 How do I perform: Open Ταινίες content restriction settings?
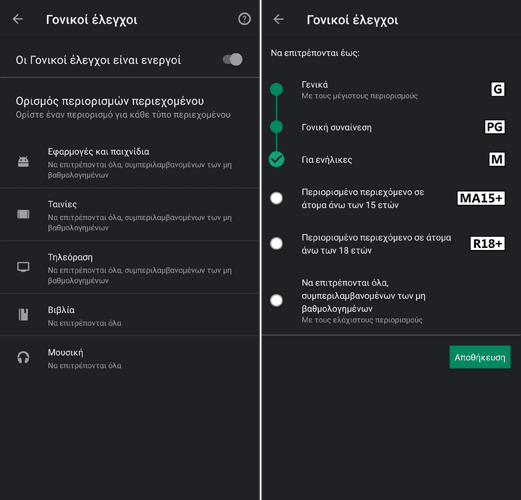pyautogui.click(x=130, y=214)
